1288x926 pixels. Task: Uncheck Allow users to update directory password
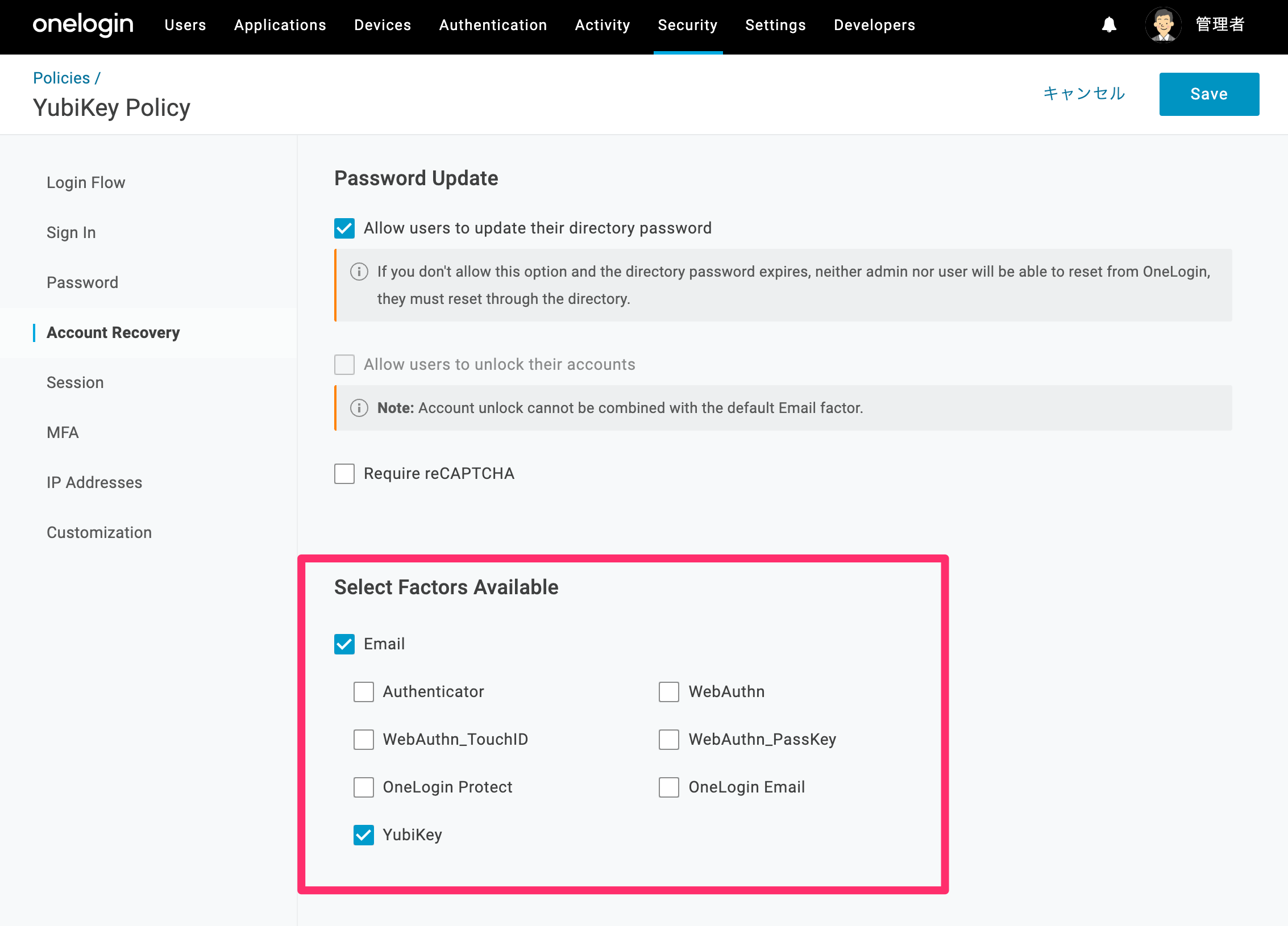344,228
